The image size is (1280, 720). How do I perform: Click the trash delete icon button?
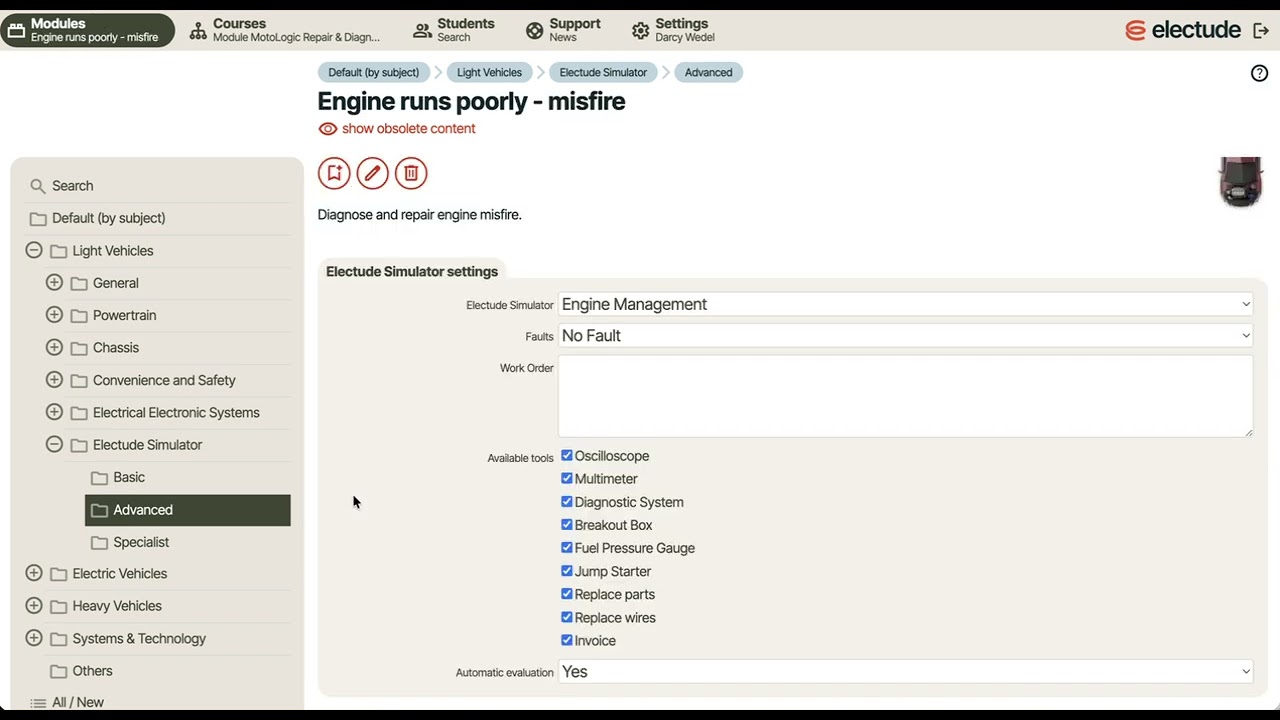tap(411, 173)
